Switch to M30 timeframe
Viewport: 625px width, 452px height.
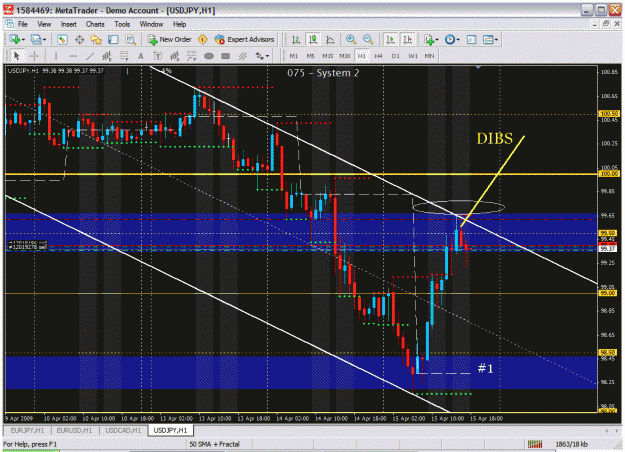pos(345,56)
